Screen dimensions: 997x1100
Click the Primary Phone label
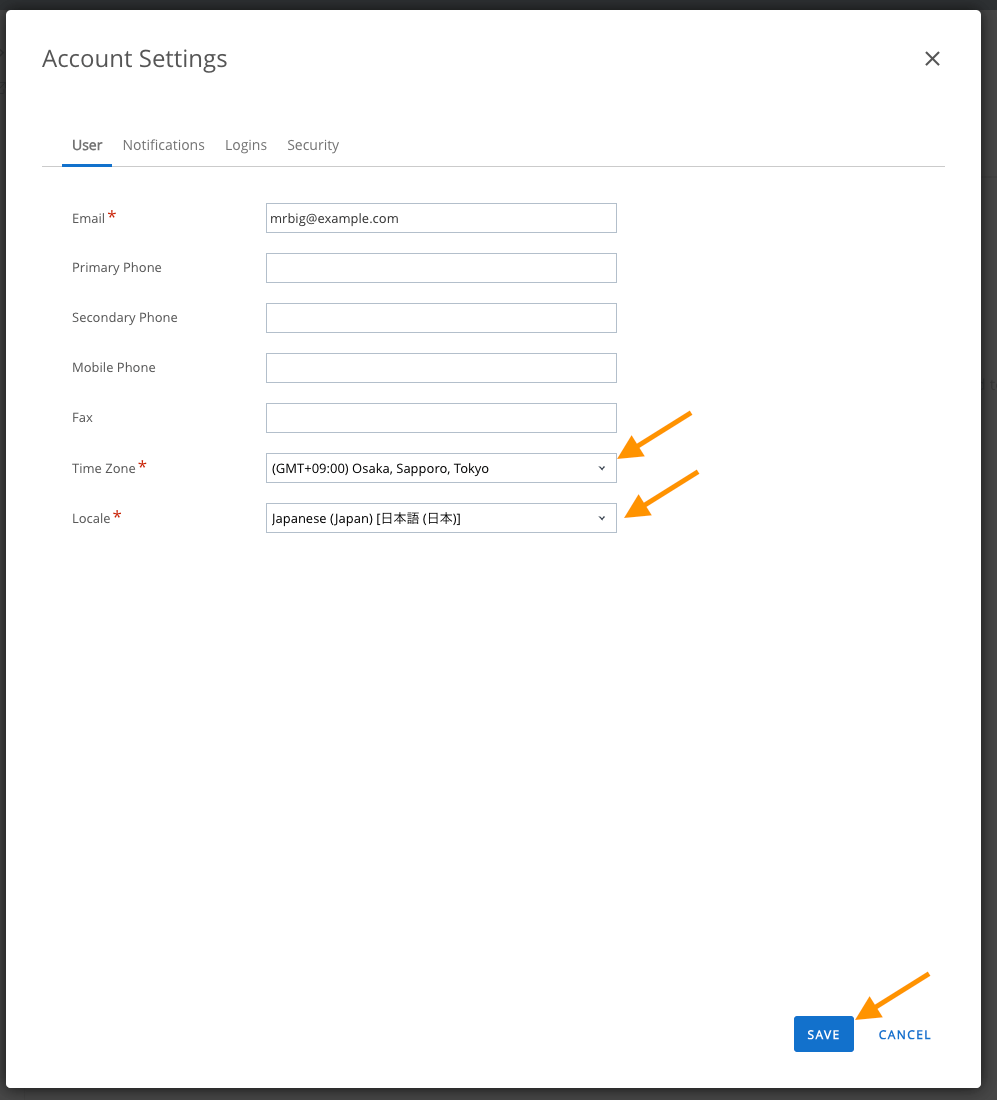[116, 267]
